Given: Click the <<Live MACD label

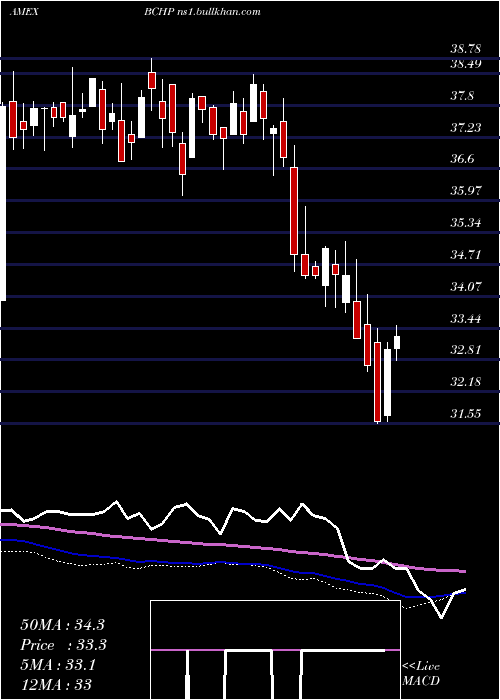Looking at the screenshot, I should coord(421,674).
